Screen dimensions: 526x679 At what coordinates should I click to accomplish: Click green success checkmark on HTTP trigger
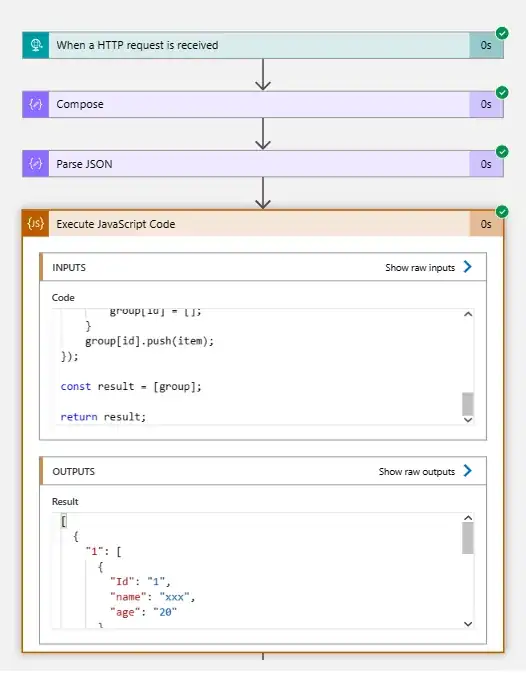pos(502,33)
